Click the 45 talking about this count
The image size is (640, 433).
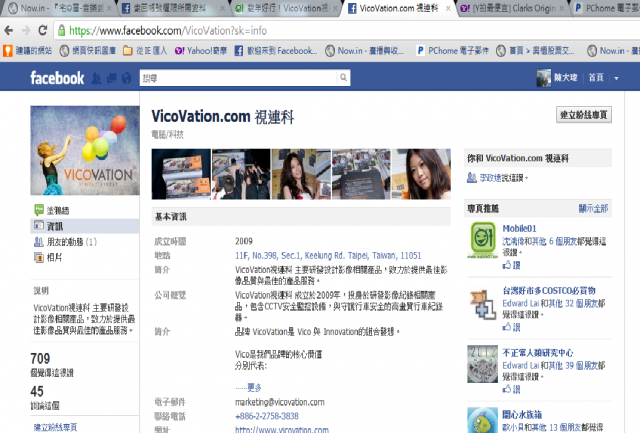coord(37,392)
